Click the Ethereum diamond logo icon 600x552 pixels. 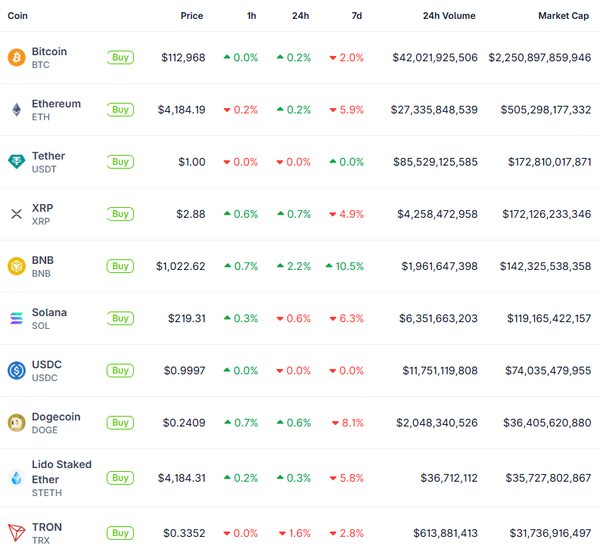tap(16, 110)
